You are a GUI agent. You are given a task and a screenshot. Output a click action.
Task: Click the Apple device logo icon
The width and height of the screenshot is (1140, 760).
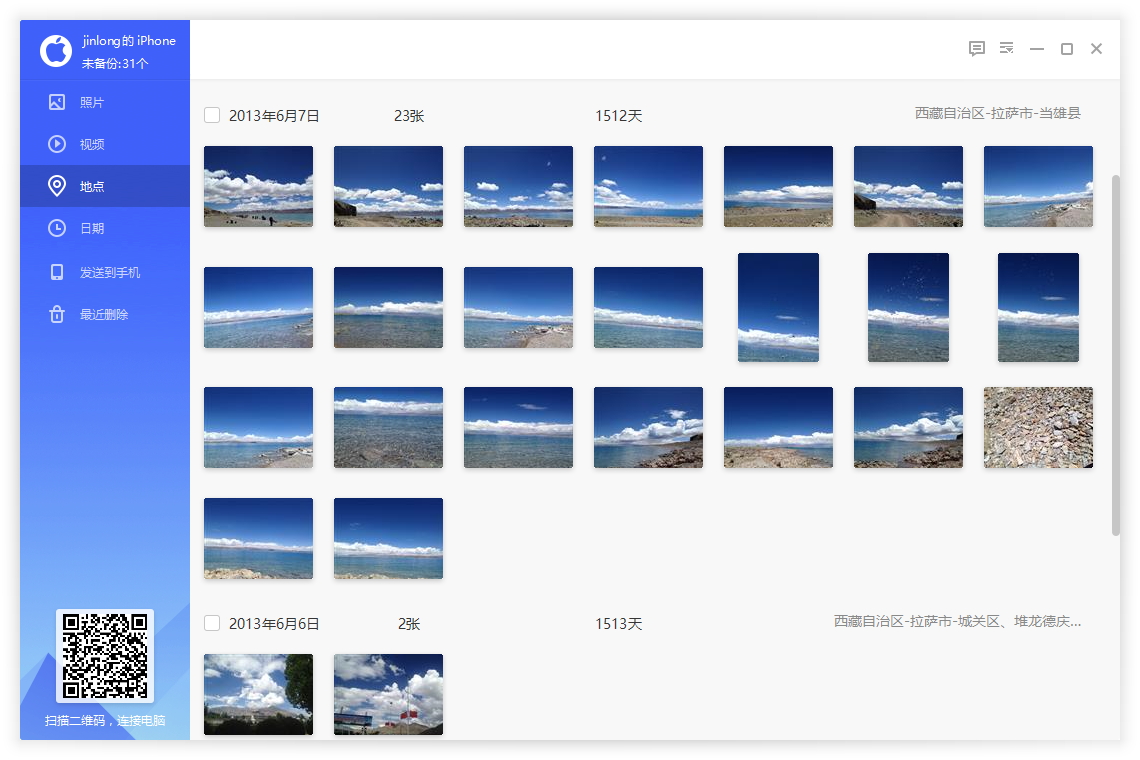point(56,51)
